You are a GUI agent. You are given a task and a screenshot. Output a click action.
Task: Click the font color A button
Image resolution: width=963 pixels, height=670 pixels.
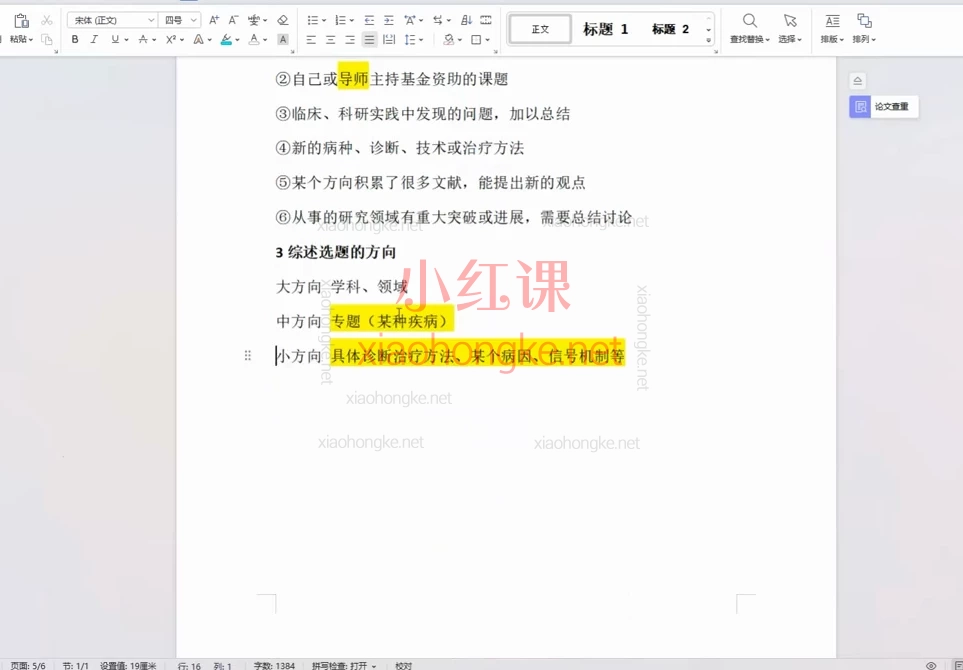[x=254, y=39]
